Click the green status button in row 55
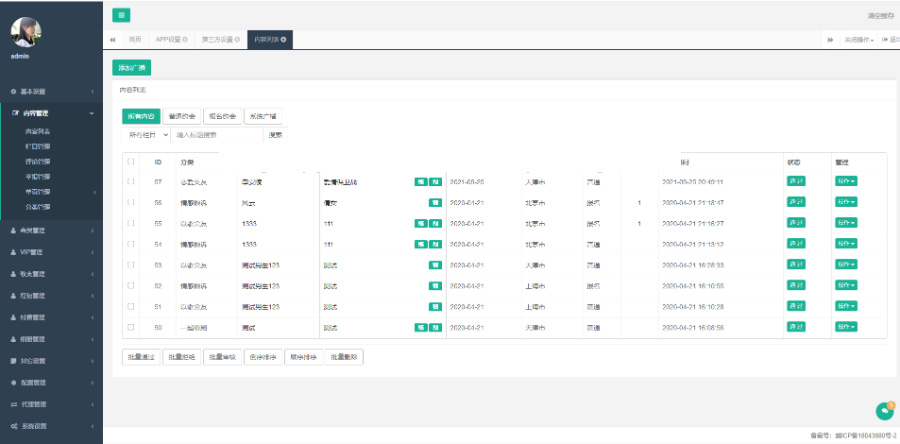Image resolution: width=900 pixels, height=444 pixels. pos(796,223)
